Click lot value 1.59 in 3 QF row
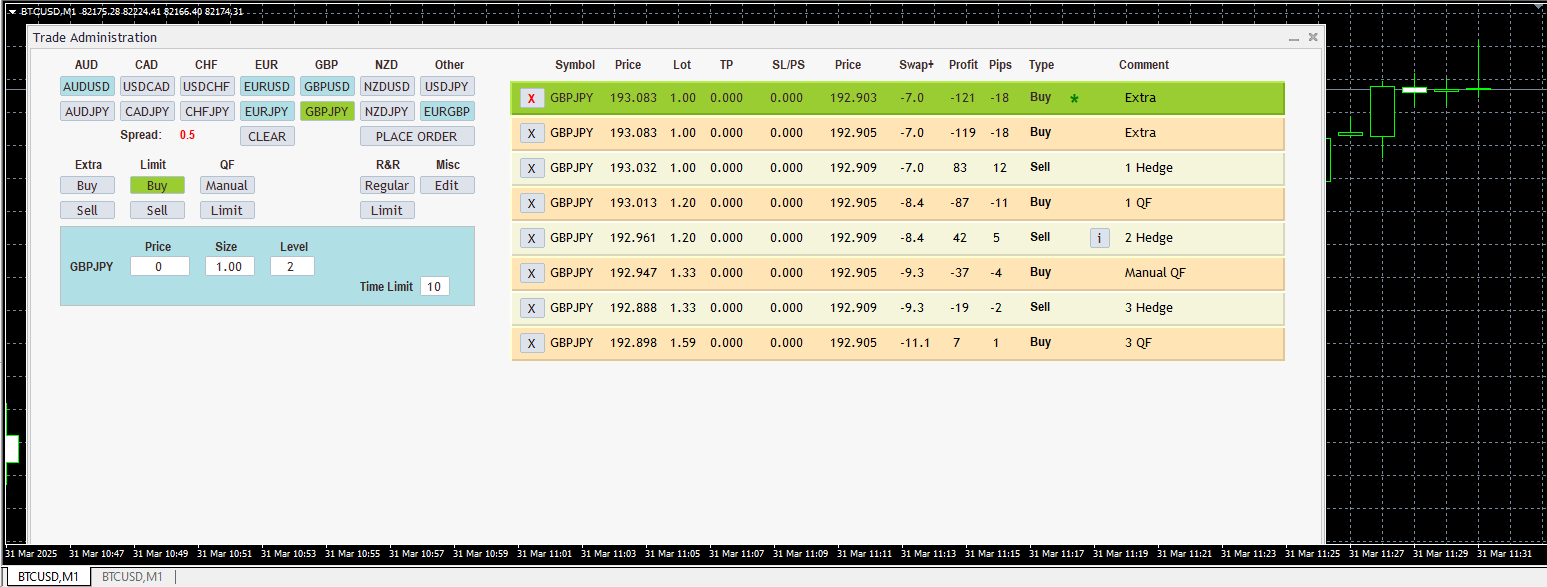Screen dimensions: 1547x587 pos(683,343)
